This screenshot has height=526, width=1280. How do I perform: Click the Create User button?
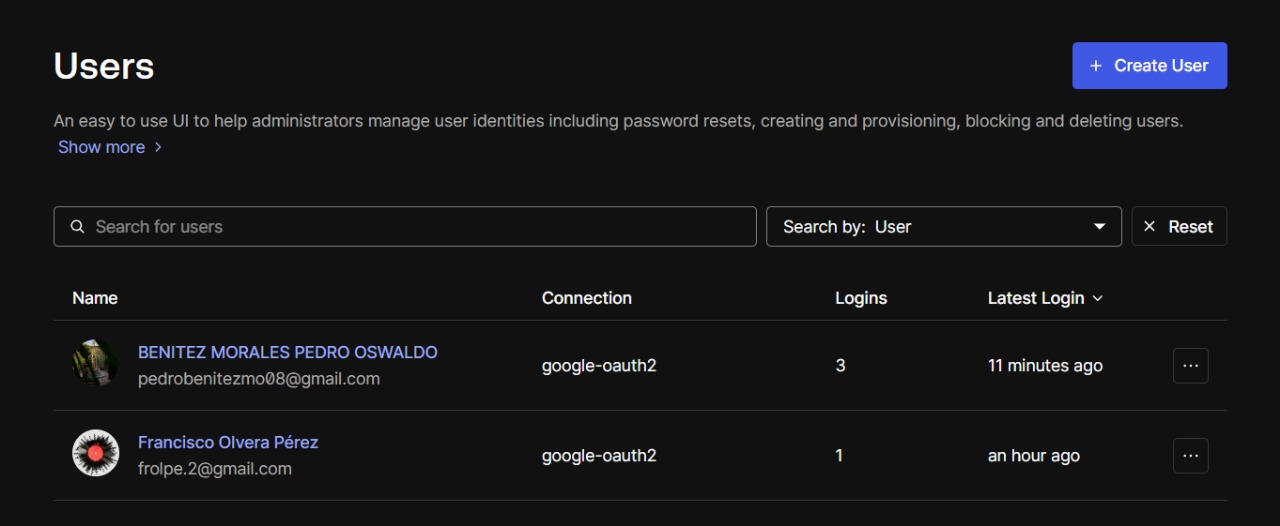[x=1149, y=66]
